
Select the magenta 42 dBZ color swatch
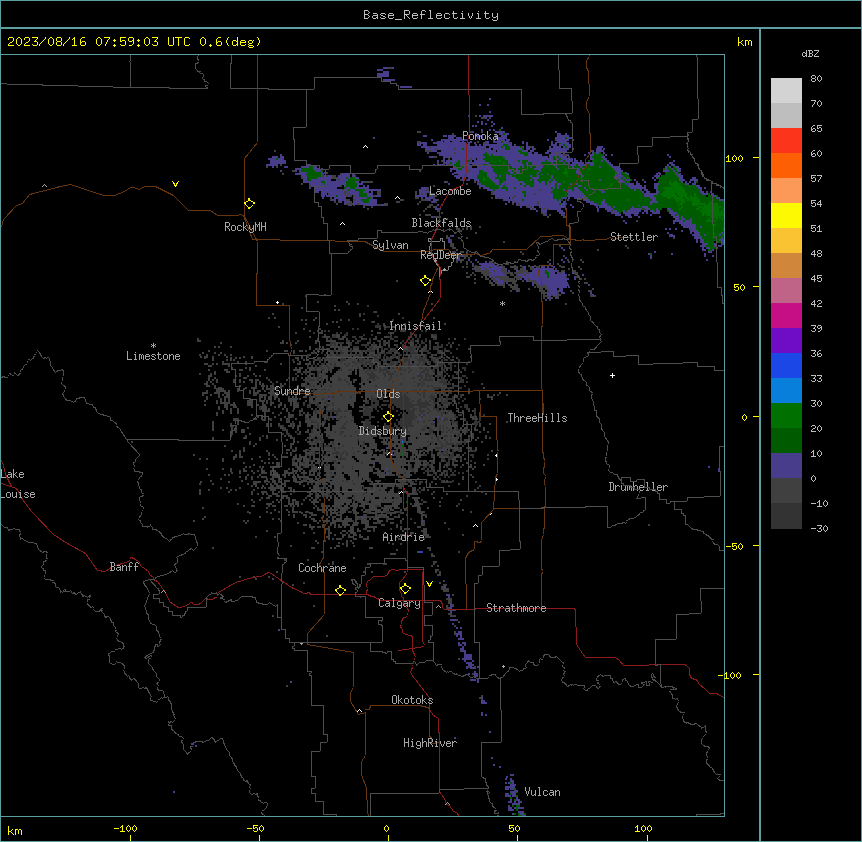pos(786,315)
